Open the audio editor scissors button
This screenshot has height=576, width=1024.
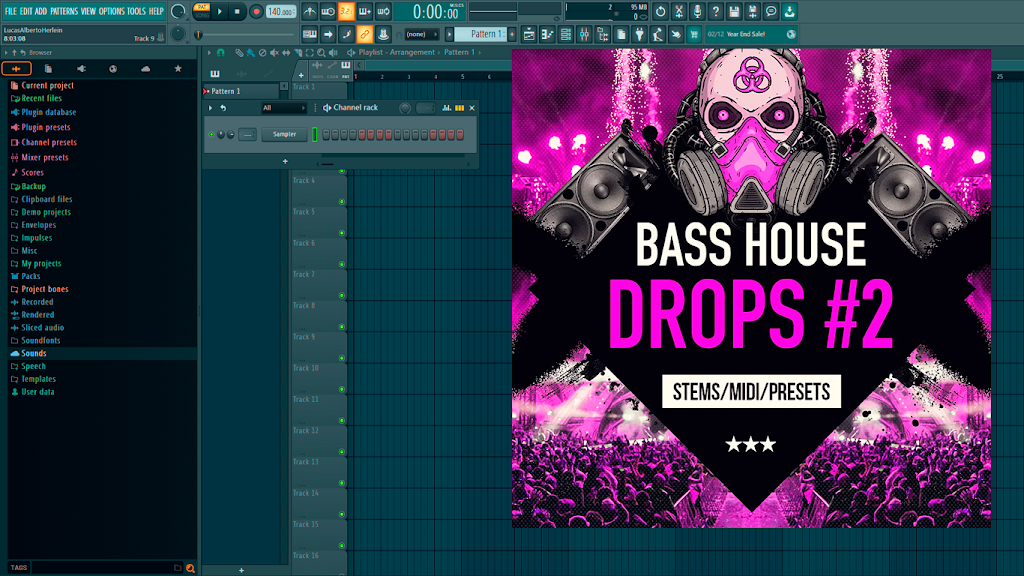point(679,11)
